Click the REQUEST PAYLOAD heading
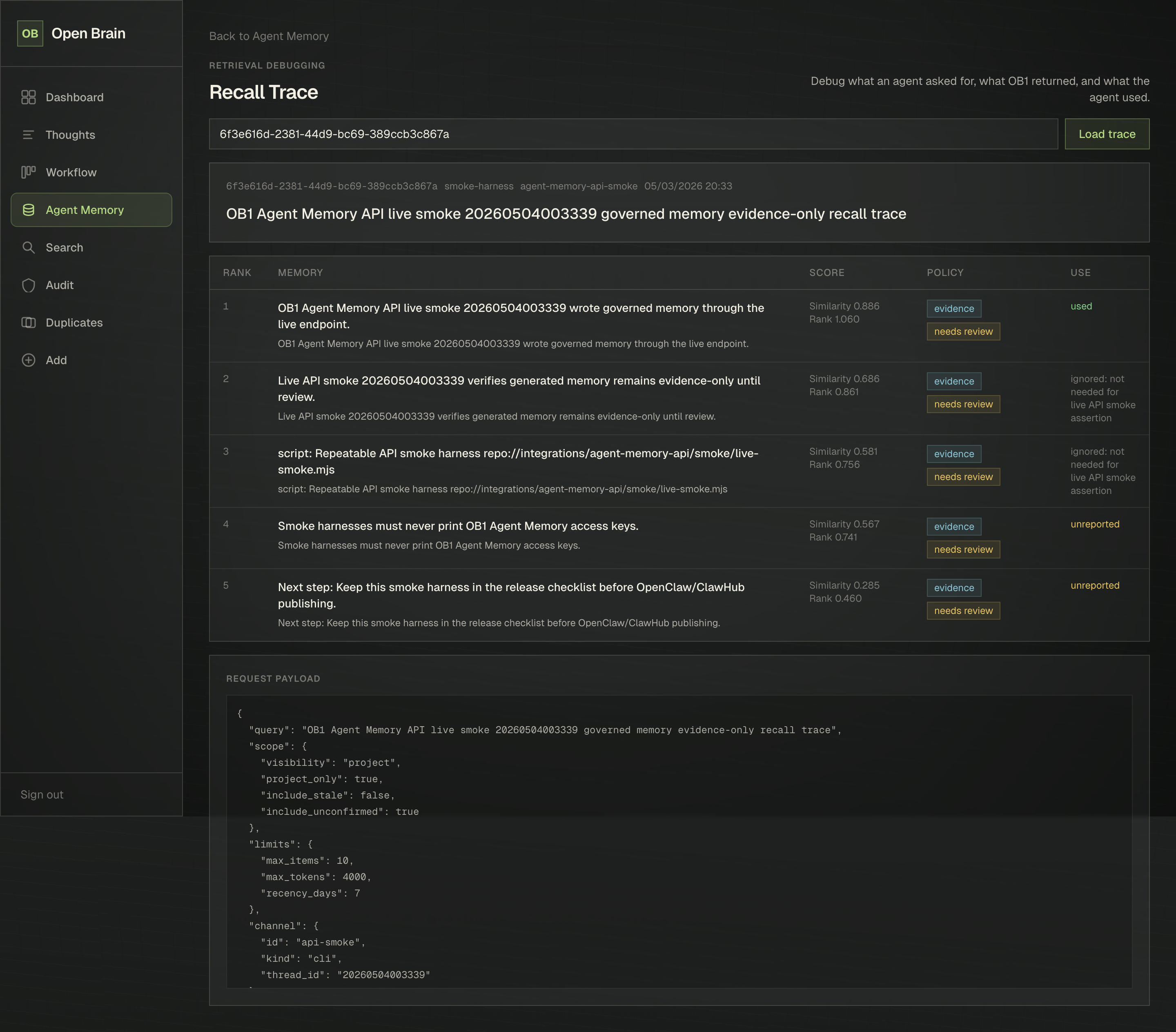The width and height of the screenshot is (1176, 1032). point(273,679)
